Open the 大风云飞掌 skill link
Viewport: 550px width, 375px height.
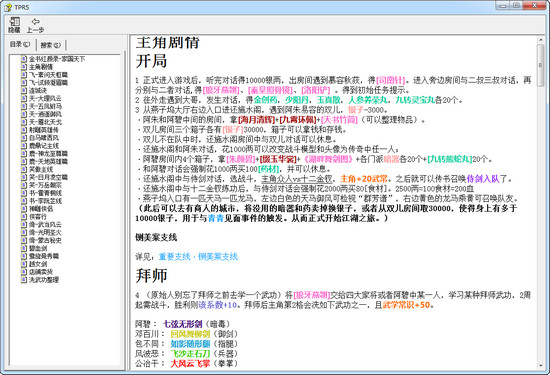[190, 363]
